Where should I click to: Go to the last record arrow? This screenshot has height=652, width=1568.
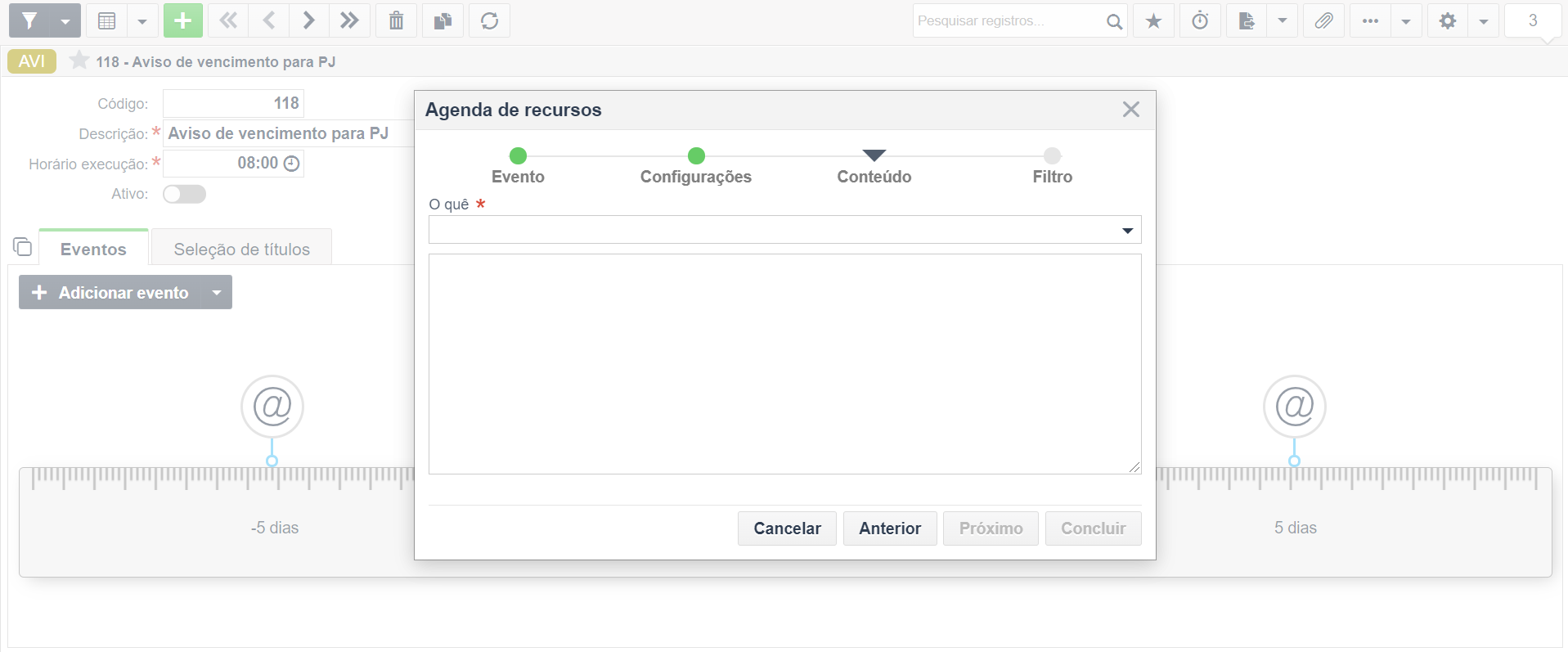[x=349, y=20]
